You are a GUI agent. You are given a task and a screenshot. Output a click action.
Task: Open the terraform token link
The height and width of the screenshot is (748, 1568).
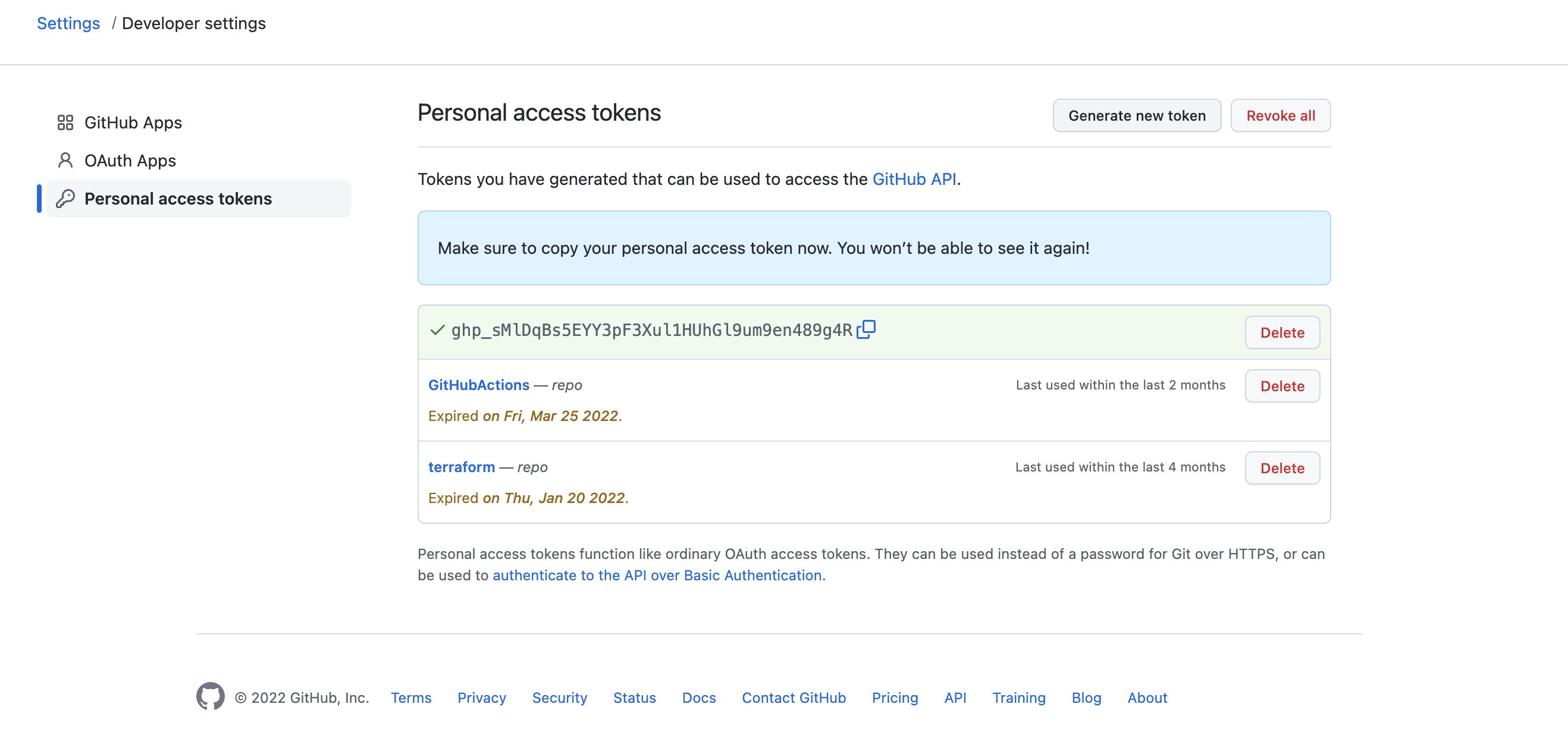point(462,467)
